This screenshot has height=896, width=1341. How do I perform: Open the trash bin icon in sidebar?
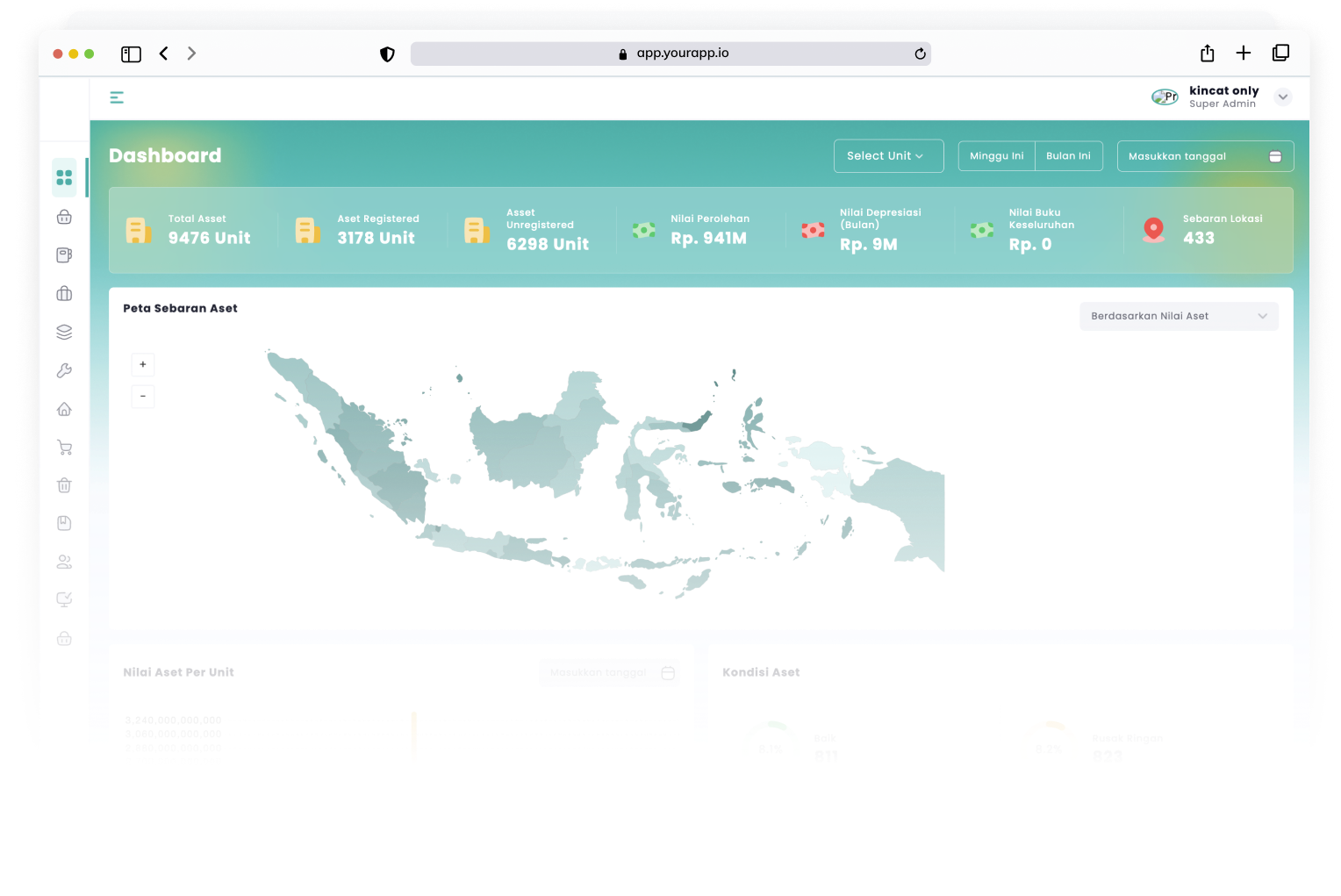click(64, 485)
